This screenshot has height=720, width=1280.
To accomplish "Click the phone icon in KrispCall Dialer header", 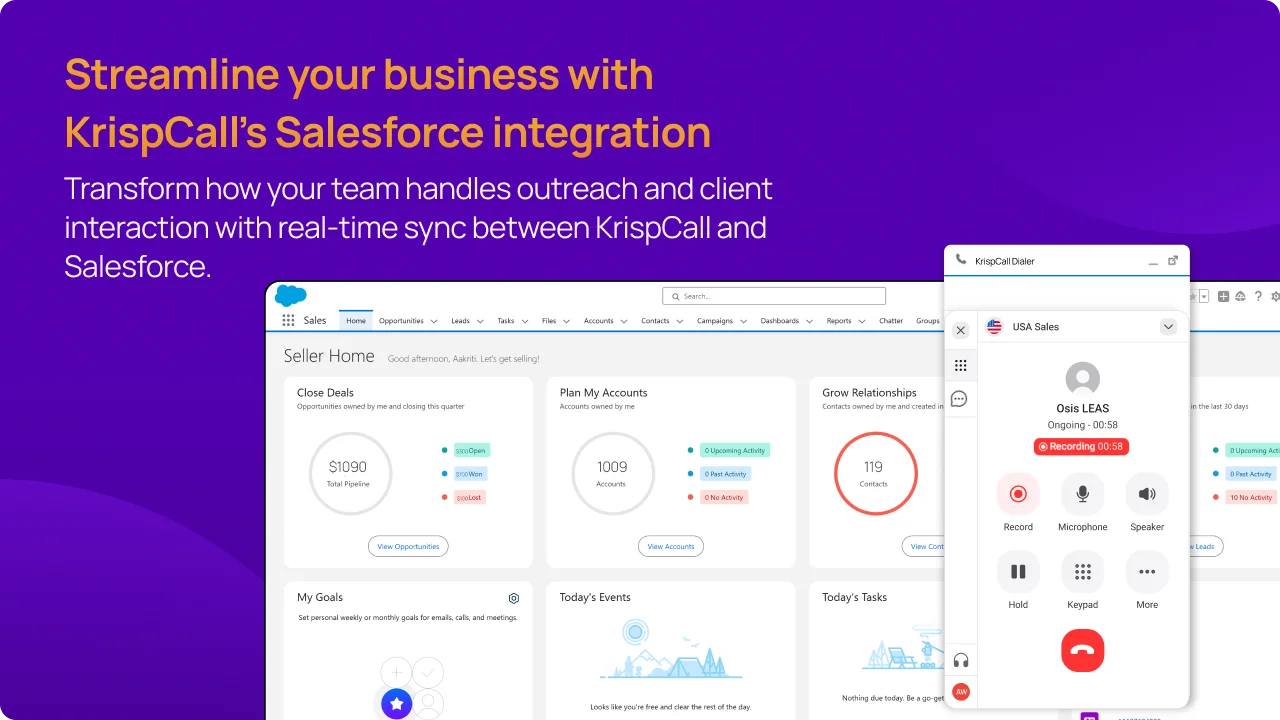I will click(x=961, y=260).
